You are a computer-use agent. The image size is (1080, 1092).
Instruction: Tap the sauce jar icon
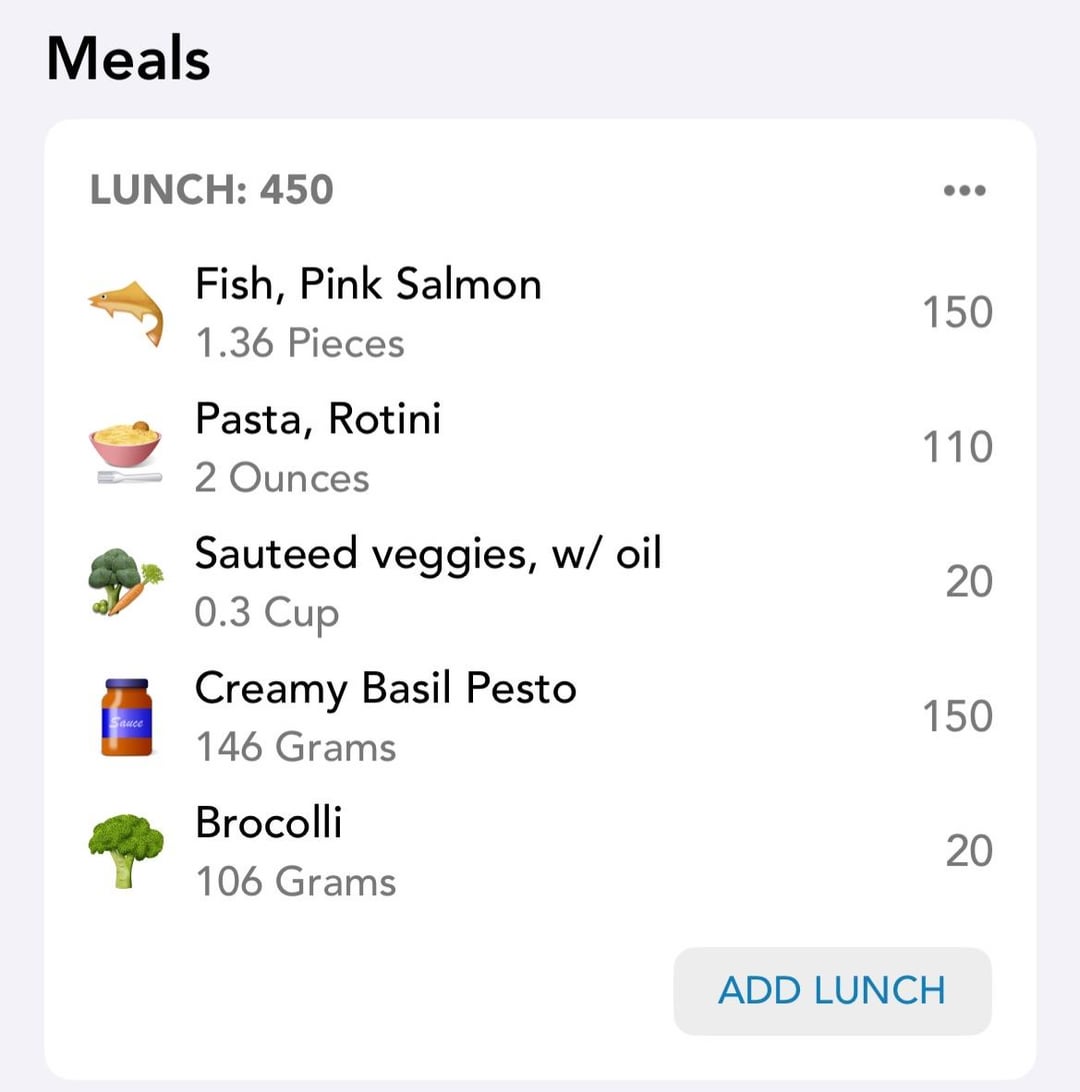[126, 717]
